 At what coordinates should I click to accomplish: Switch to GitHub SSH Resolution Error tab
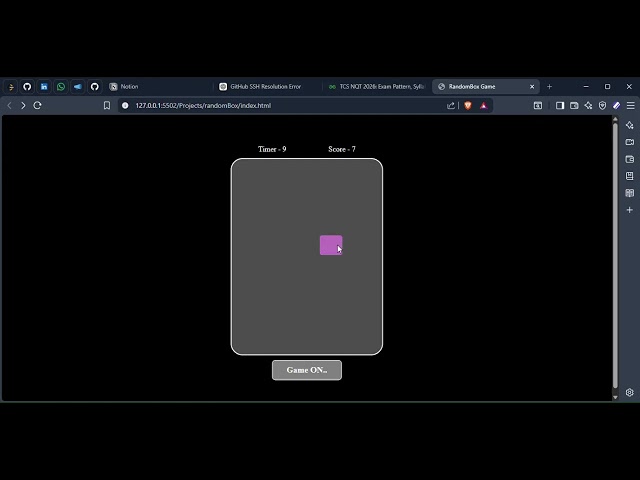pos(265,87)
